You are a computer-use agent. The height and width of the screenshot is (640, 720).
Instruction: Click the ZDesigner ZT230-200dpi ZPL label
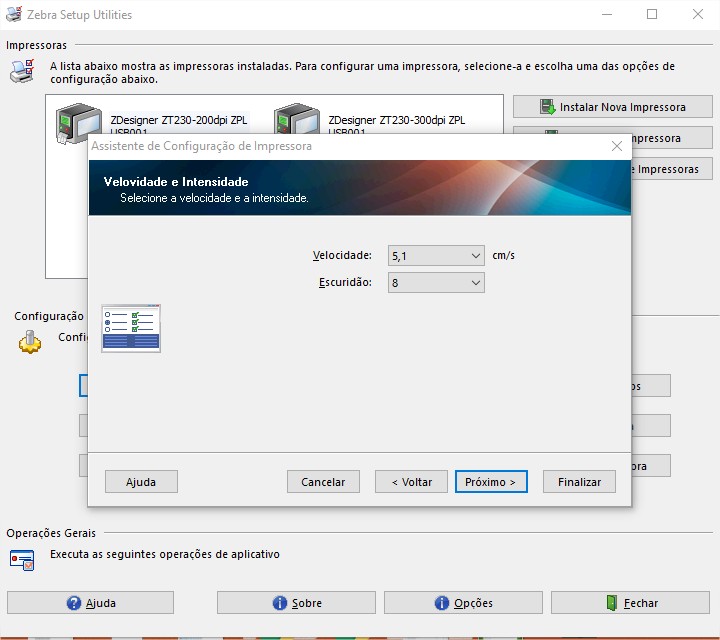pos(179,120)
